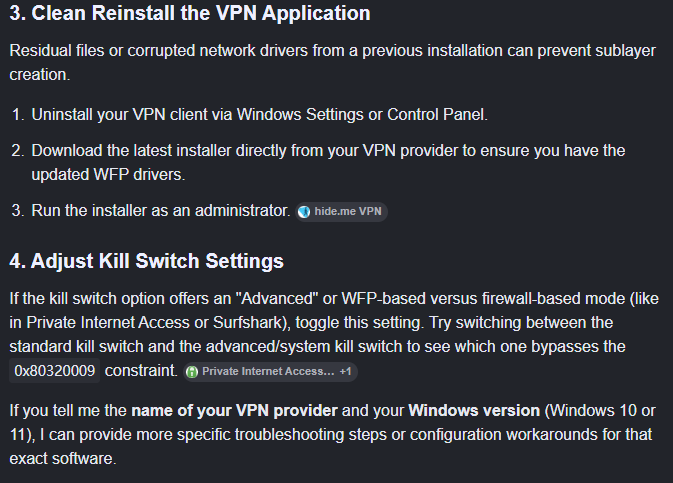Viewport: 673px width, 483px height.
Task: Click the Clean Reinstall the VPN Application heading
Action: [190, 13]
